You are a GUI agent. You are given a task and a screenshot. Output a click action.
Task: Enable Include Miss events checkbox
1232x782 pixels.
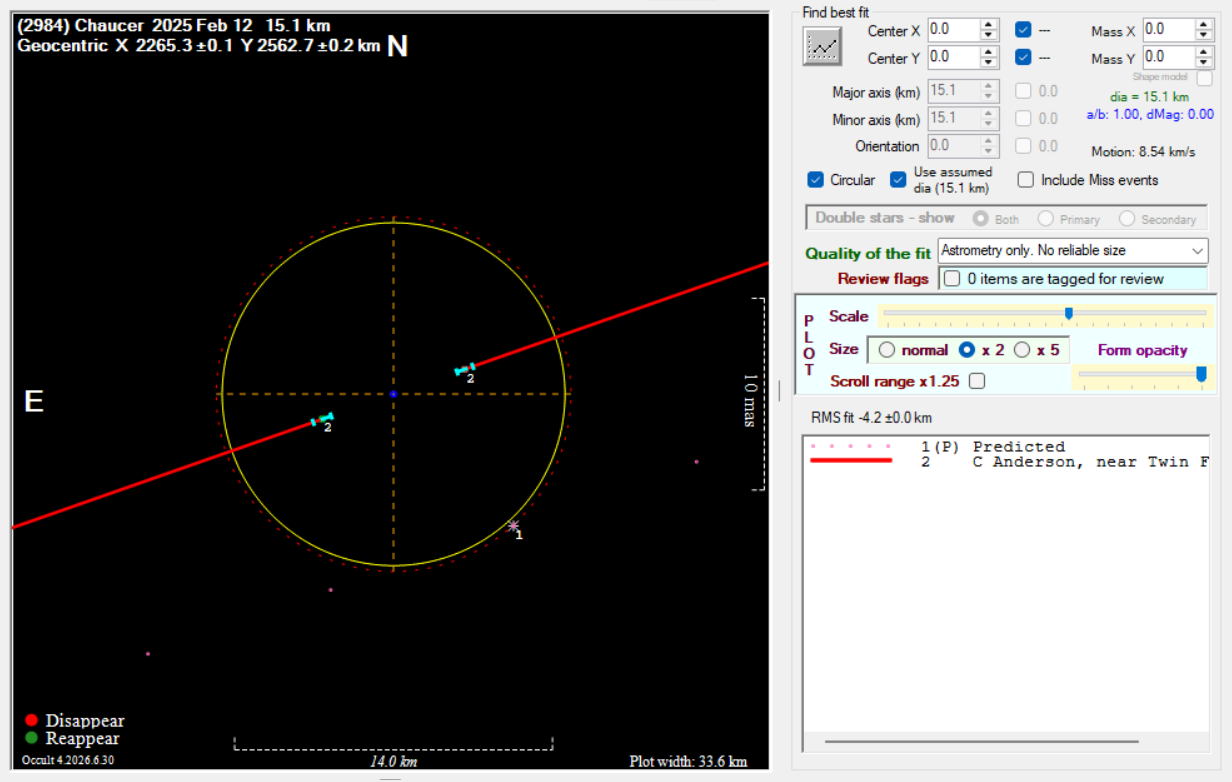tap(1026, 180)
